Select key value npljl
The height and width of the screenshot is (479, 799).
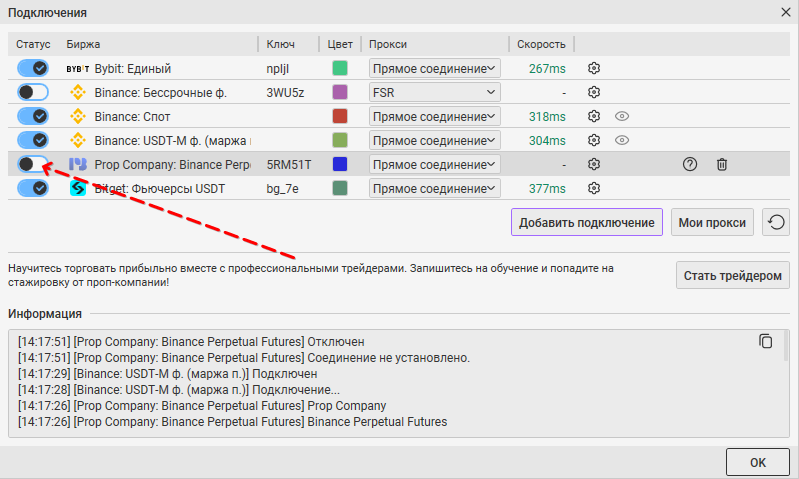[x=278, y=69]
